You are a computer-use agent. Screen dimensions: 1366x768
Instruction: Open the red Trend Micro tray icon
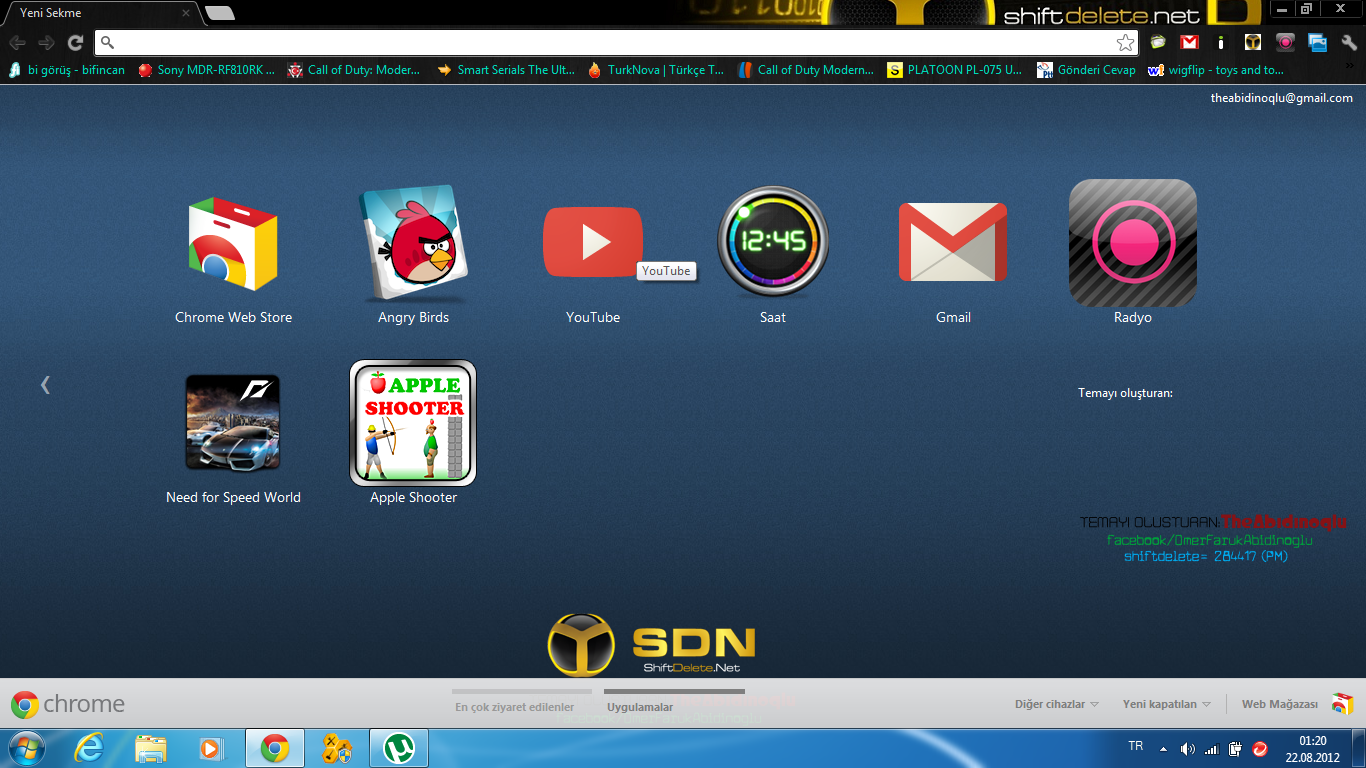click(1260, 748)
